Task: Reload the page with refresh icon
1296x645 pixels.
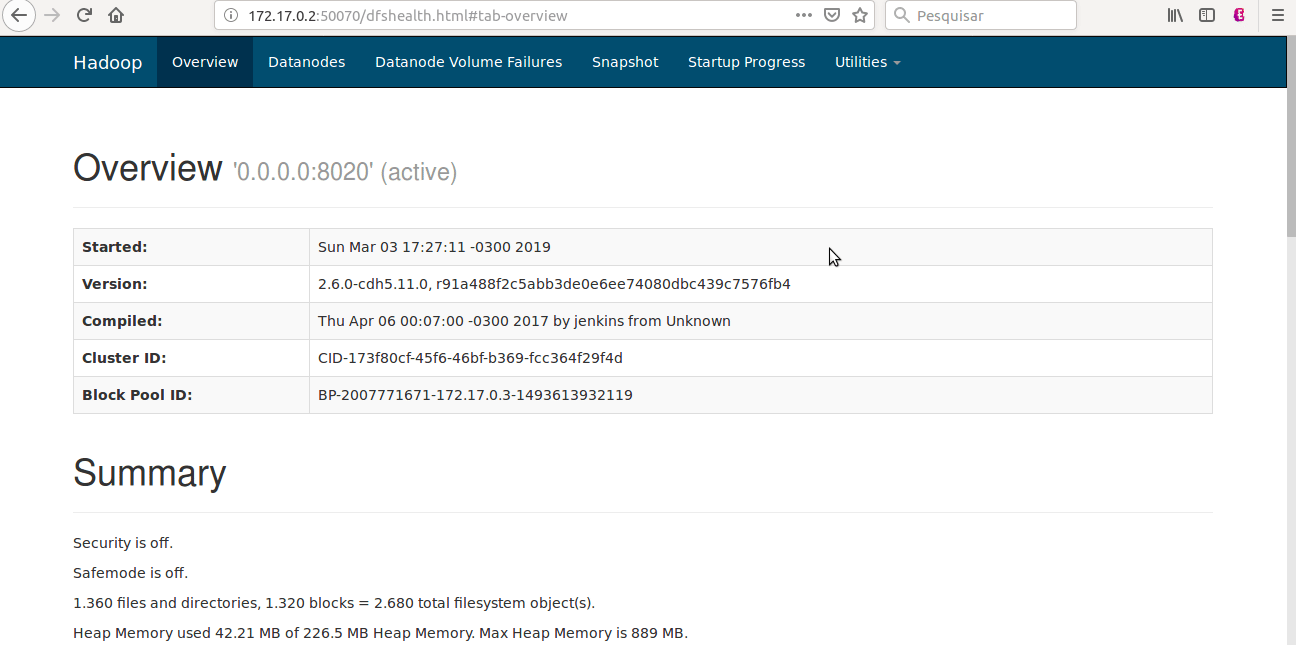Action: point(84,15)
